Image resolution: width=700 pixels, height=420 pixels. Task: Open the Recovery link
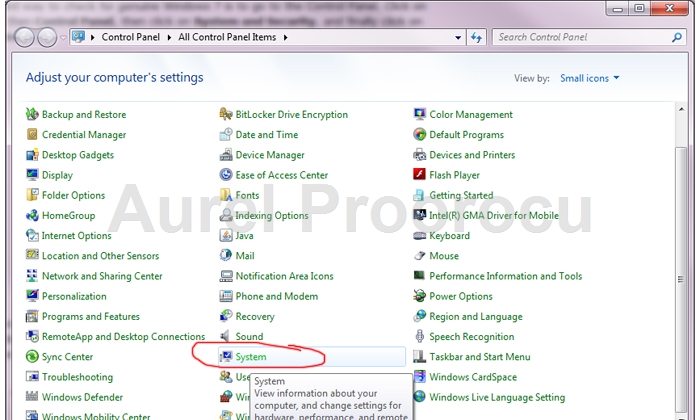(x=255, y=316)
